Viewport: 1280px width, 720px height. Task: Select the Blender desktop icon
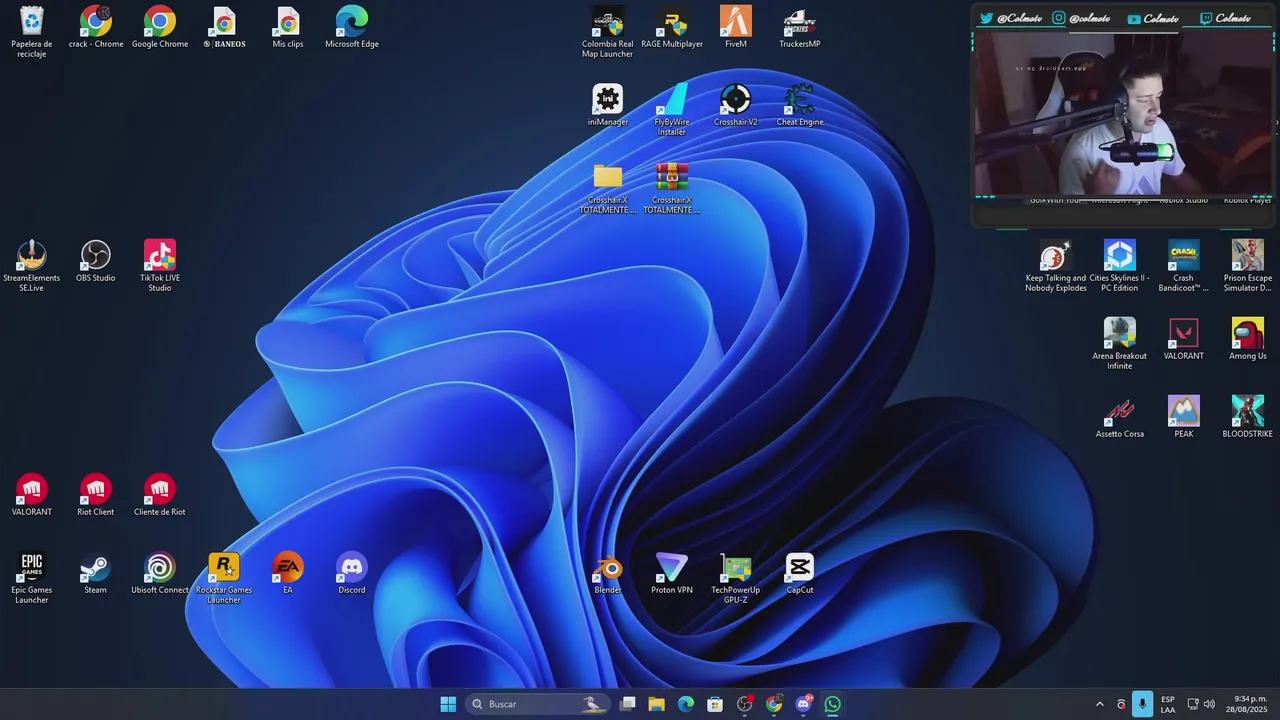[x=608, y=573]
